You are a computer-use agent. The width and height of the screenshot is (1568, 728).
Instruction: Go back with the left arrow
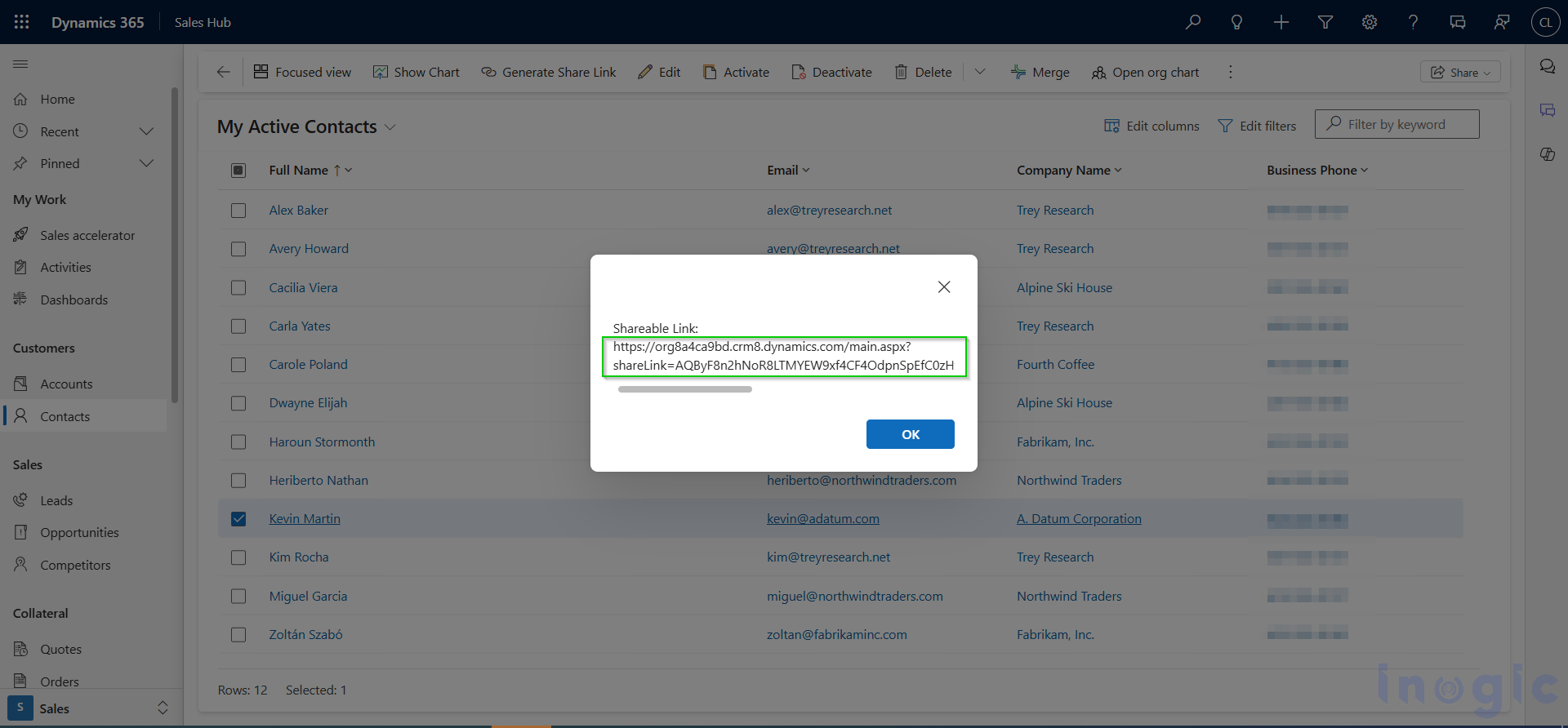[223, 72]
